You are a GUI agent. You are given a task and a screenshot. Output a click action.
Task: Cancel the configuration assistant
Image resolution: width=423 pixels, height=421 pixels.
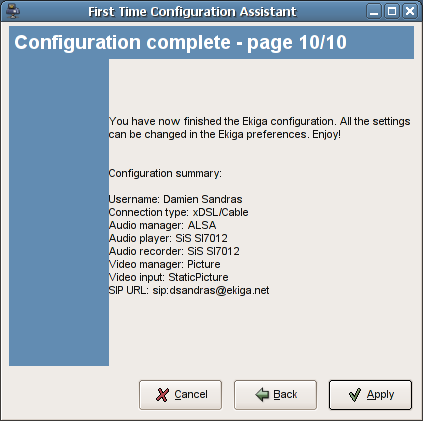point(180,395)
